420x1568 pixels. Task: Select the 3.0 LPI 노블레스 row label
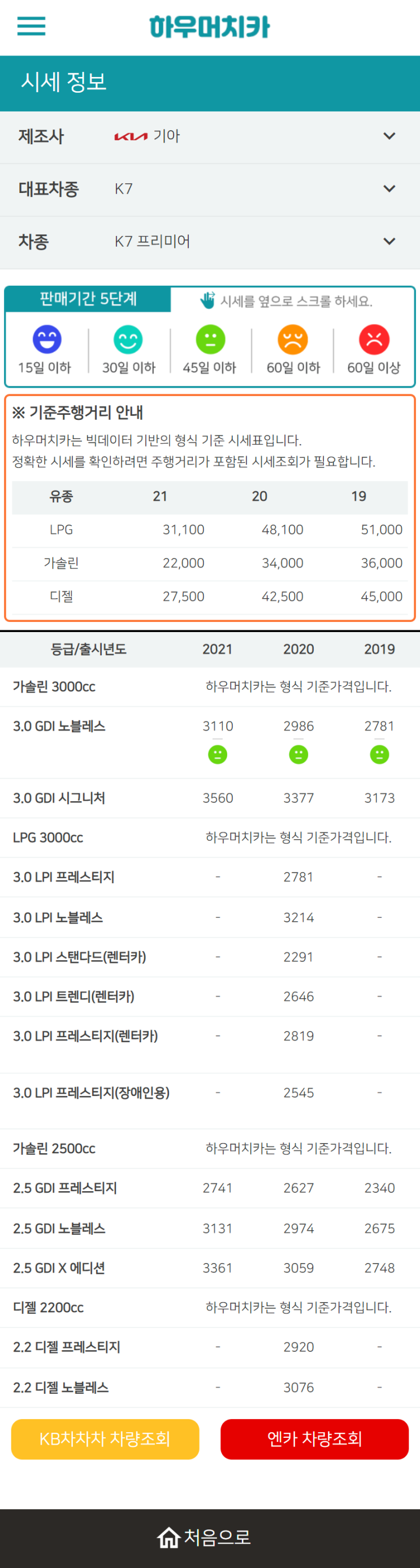pos(58,917)
